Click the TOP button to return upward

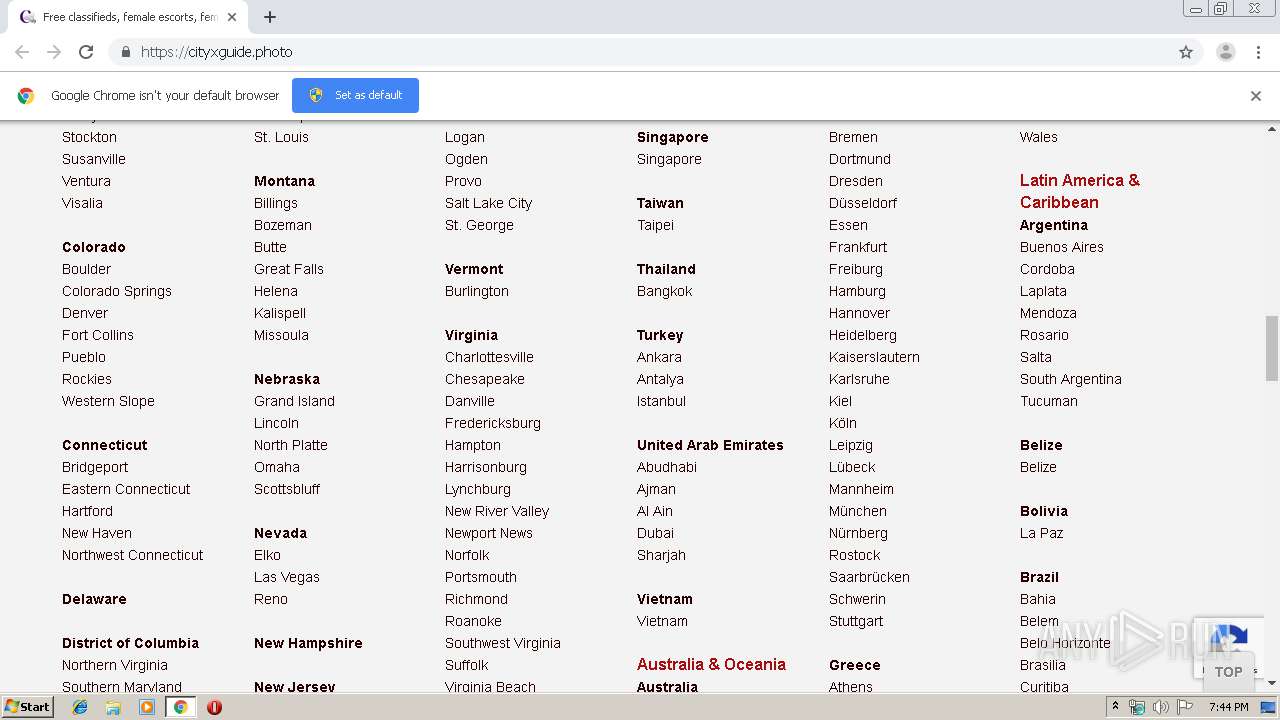pyautogui.click(x=1228, y=672)
